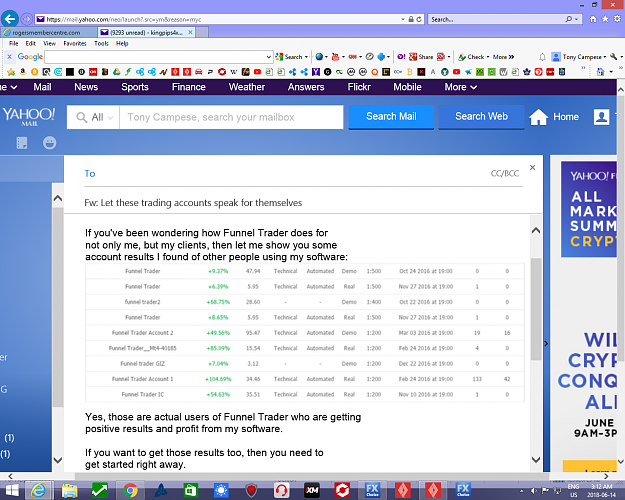Click the Google toolbar Share button
This screenshot has width=625, height=500.
tap(421, 57)
